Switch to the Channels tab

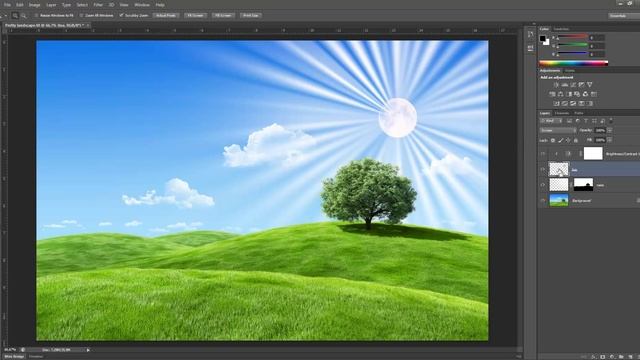click(562, 113)
